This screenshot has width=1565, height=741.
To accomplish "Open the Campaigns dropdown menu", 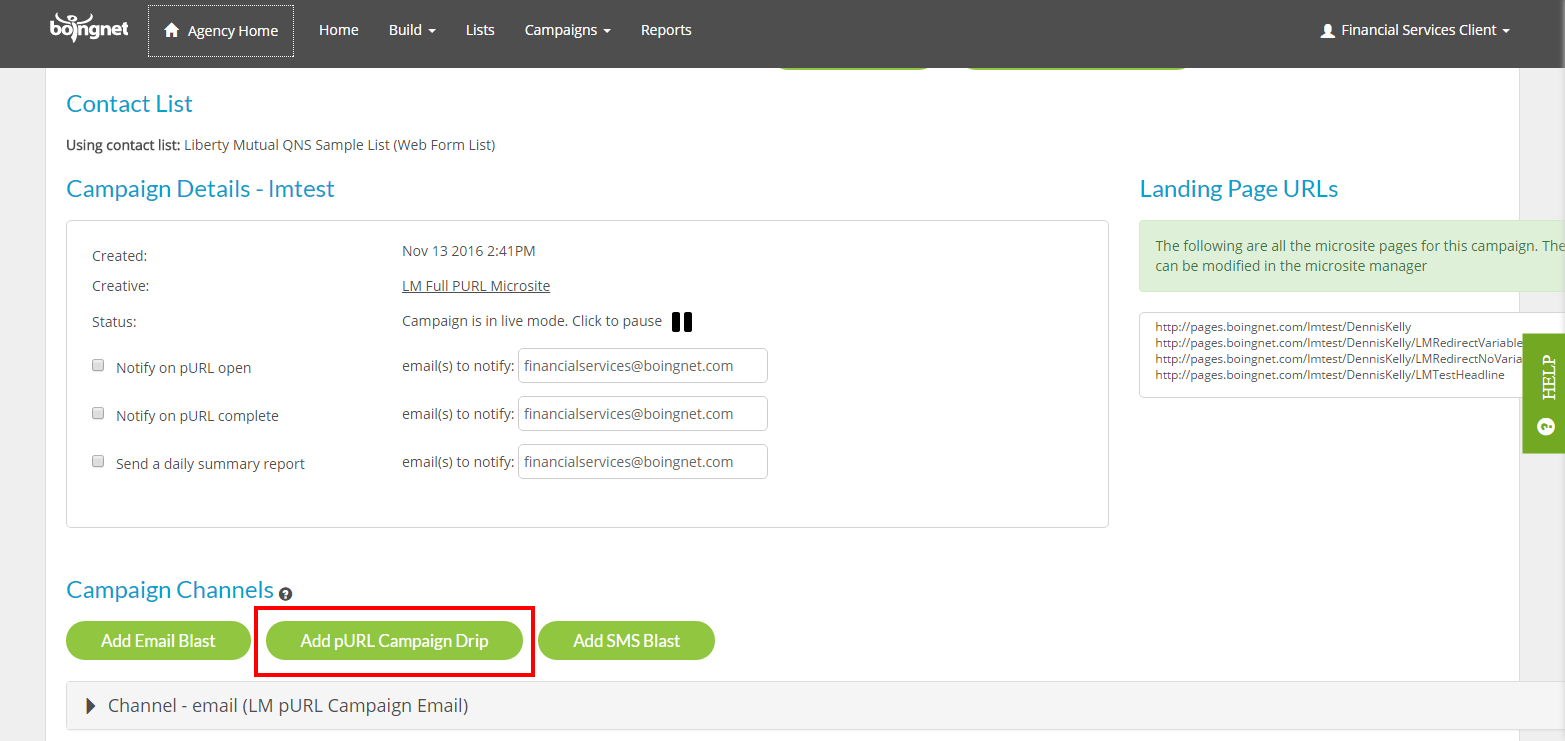I will (567, 30).
